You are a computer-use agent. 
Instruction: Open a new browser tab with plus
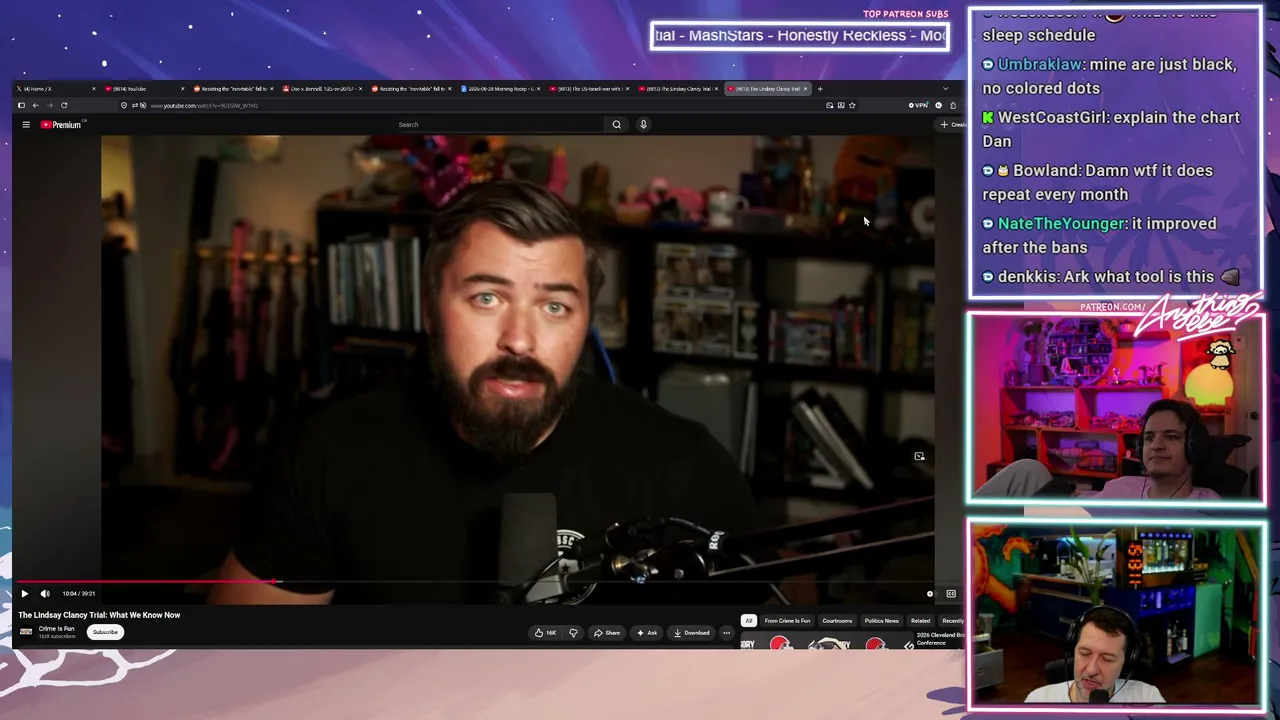[x=820, y=89]
